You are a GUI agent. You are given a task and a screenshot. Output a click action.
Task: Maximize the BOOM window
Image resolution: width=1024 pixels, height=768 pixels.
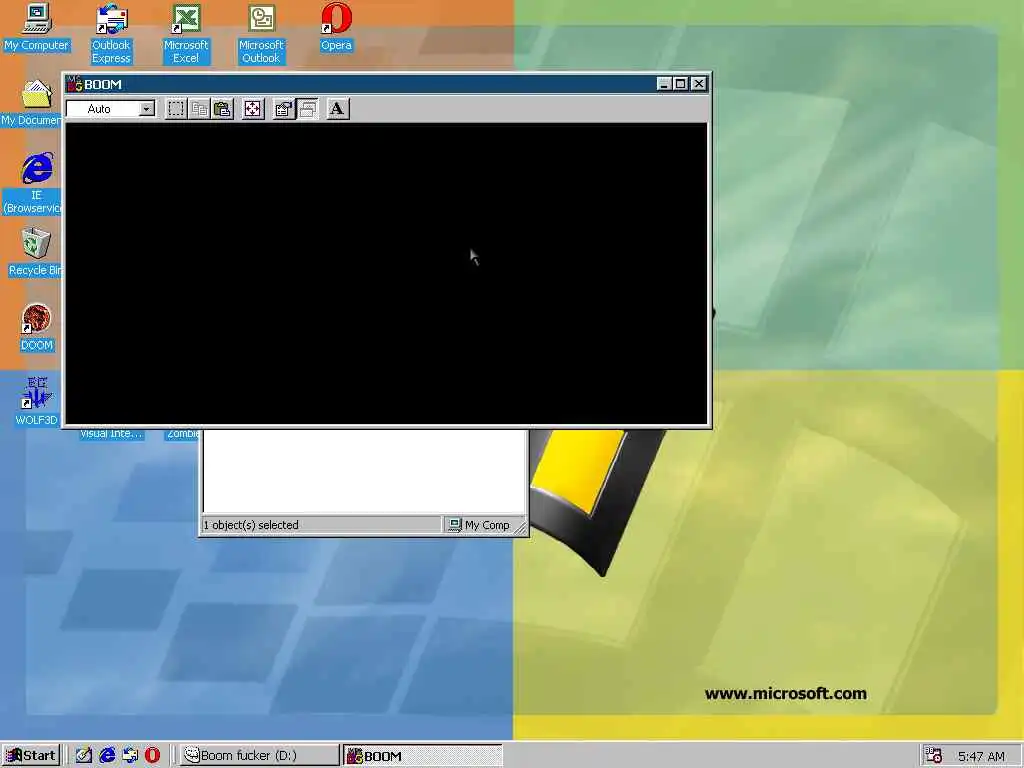click(x=680, y=84)
